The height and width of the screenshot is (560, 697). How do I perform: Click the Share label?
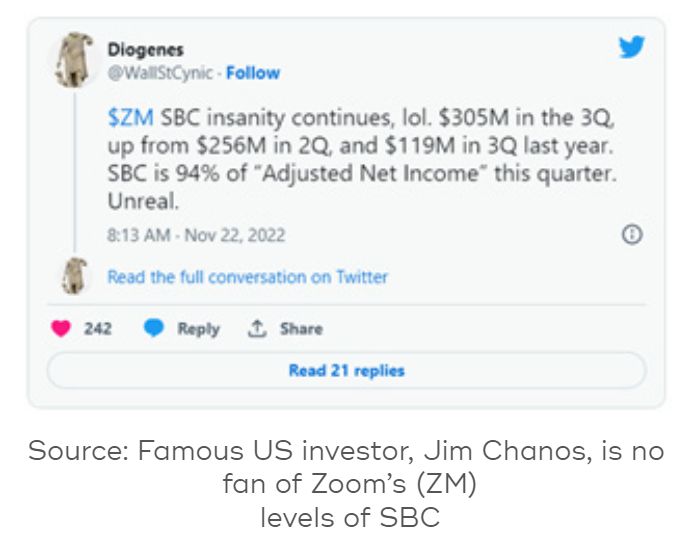(x=301, y=329)
